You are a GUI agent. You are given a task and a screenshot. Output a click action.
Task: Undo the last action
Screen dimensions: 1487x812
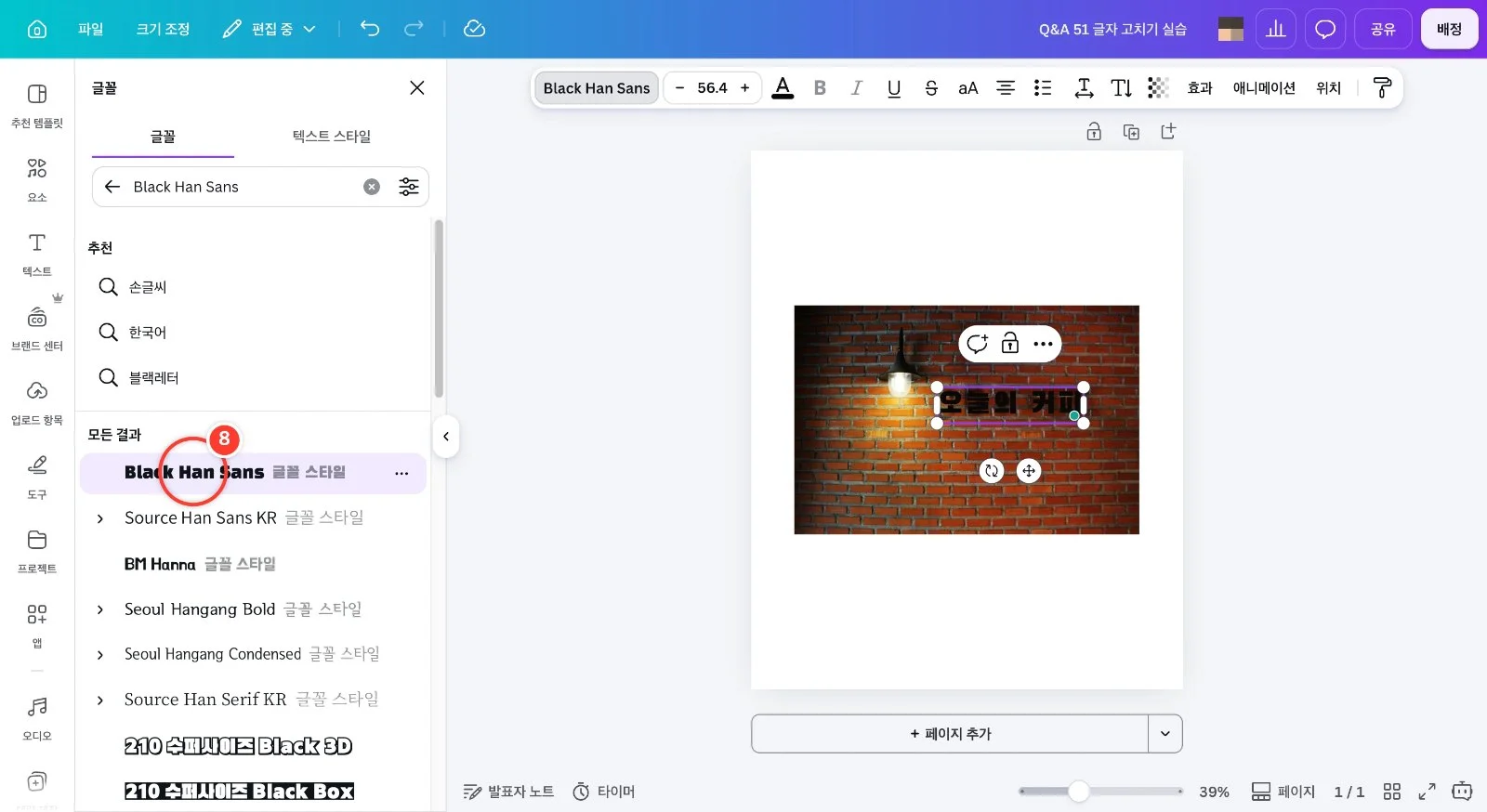click(x=370, y=29)
